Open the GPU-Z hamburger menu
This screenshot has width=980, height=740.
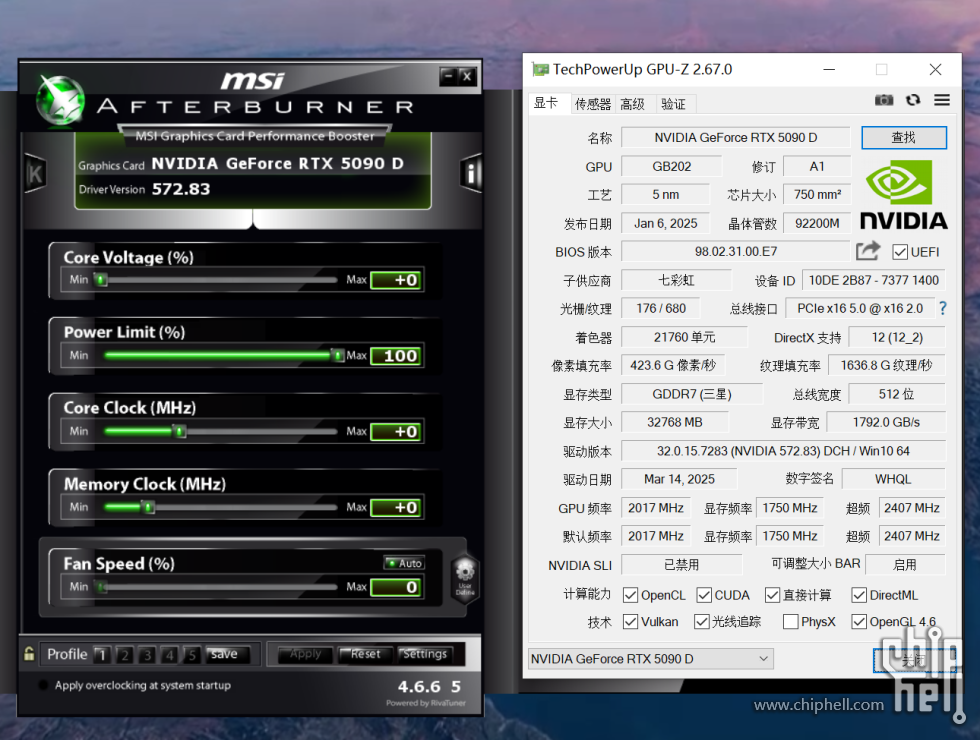point(942,100)
